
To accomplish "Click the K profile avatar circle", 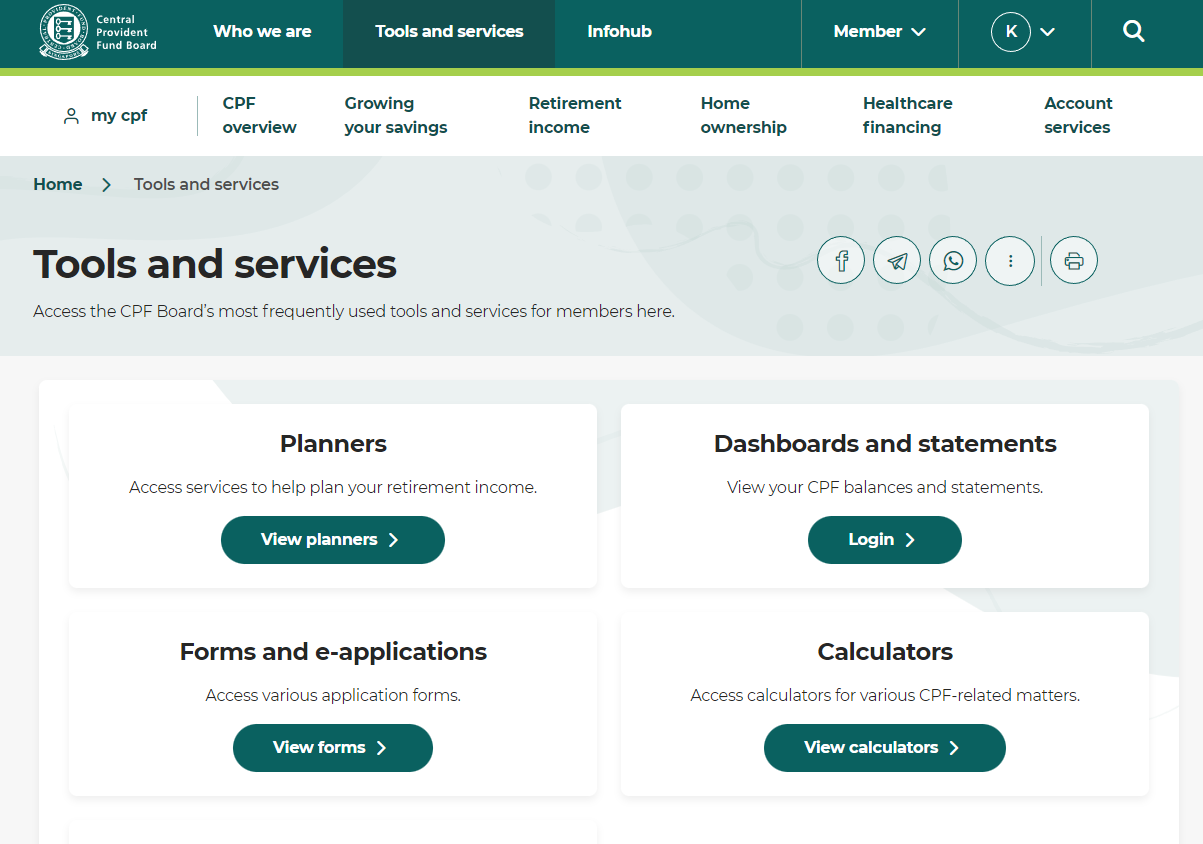I will point(1011,32).
